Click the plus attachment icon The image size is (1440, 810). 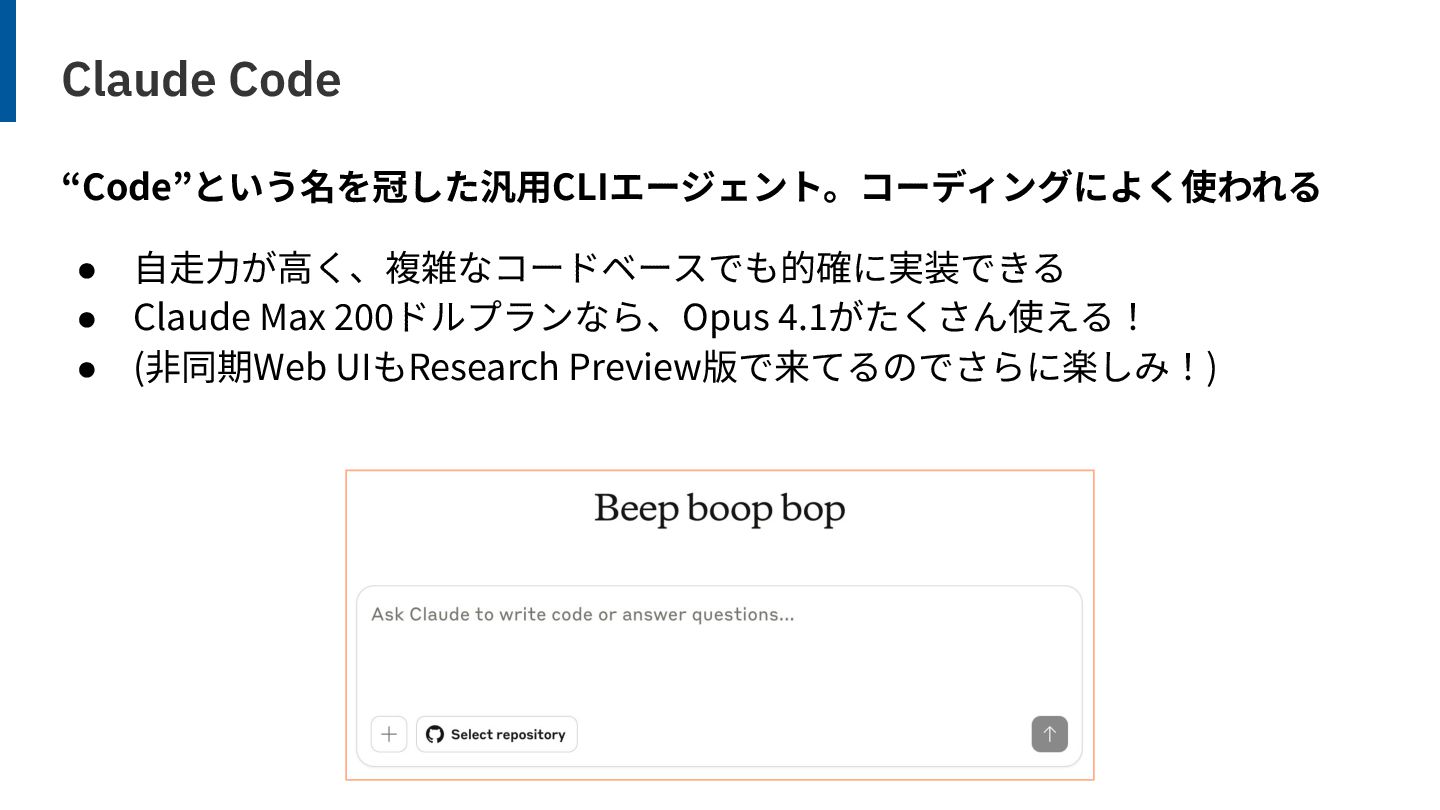click(389, 734)
